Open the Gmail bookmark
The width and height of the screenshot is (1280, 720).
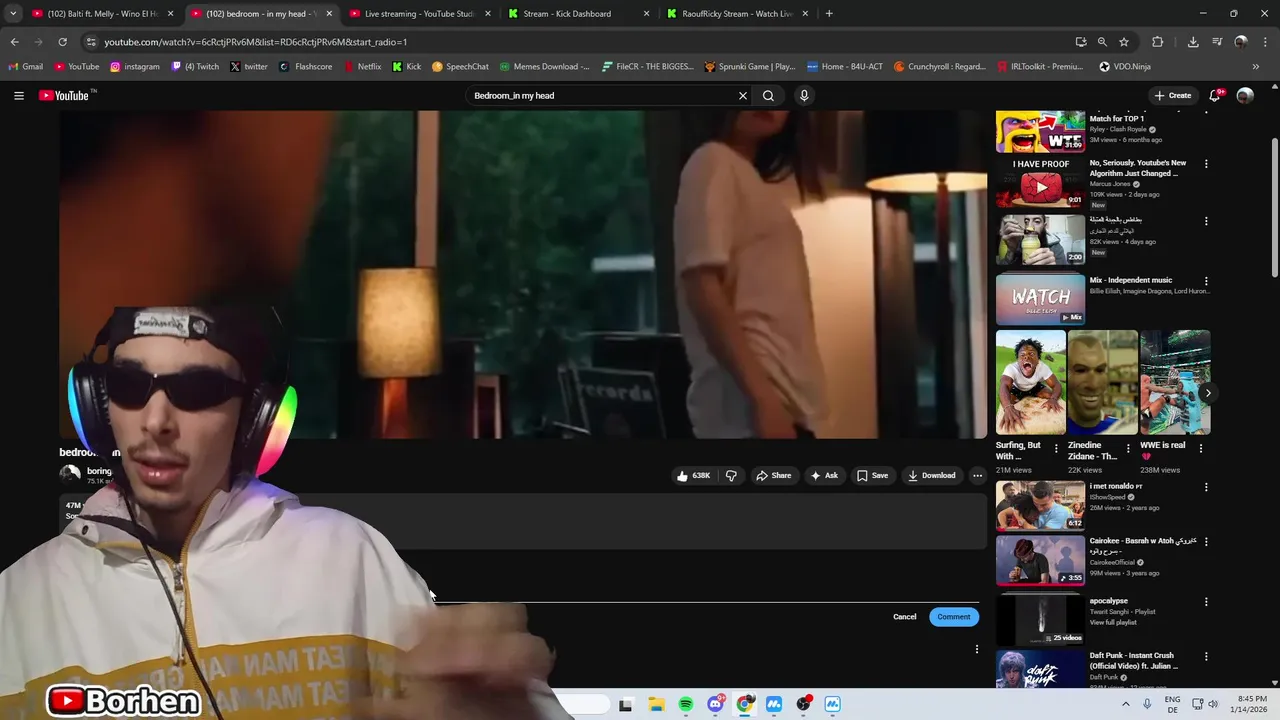(x=25, y=67)
